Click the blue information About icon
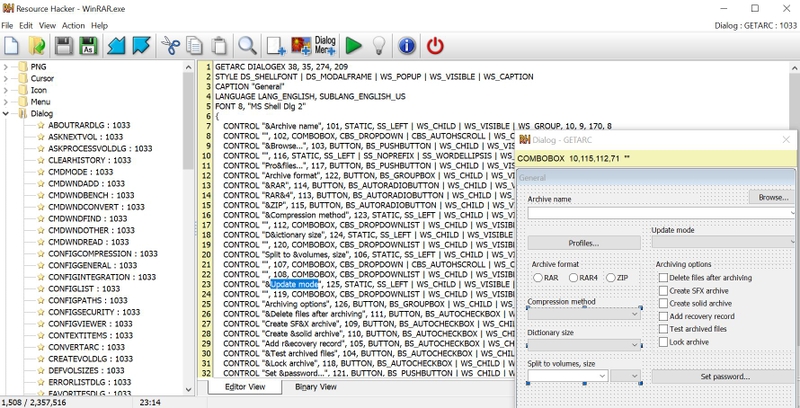 click(407, 46)
